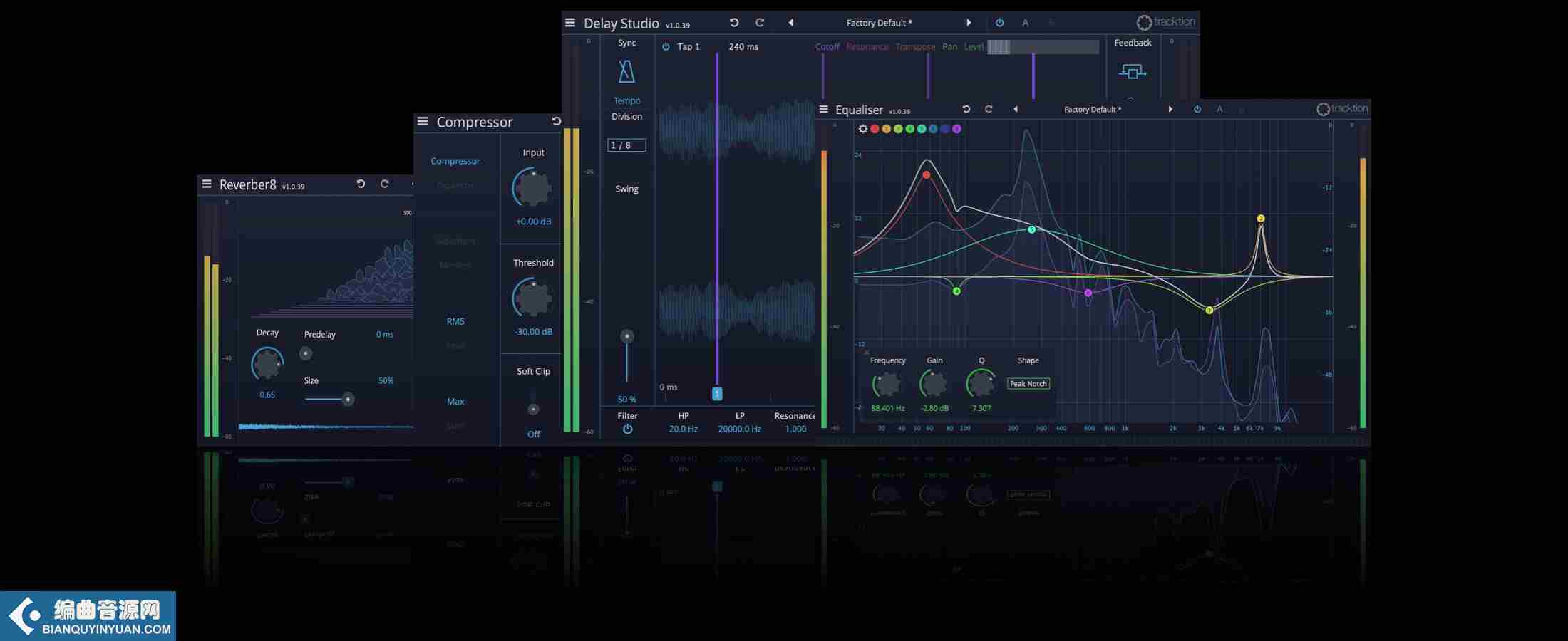This screenshot has height=641, width=1568.
Task: Select the Cutoff tab in Delay Studio
Action: point(827,46)
